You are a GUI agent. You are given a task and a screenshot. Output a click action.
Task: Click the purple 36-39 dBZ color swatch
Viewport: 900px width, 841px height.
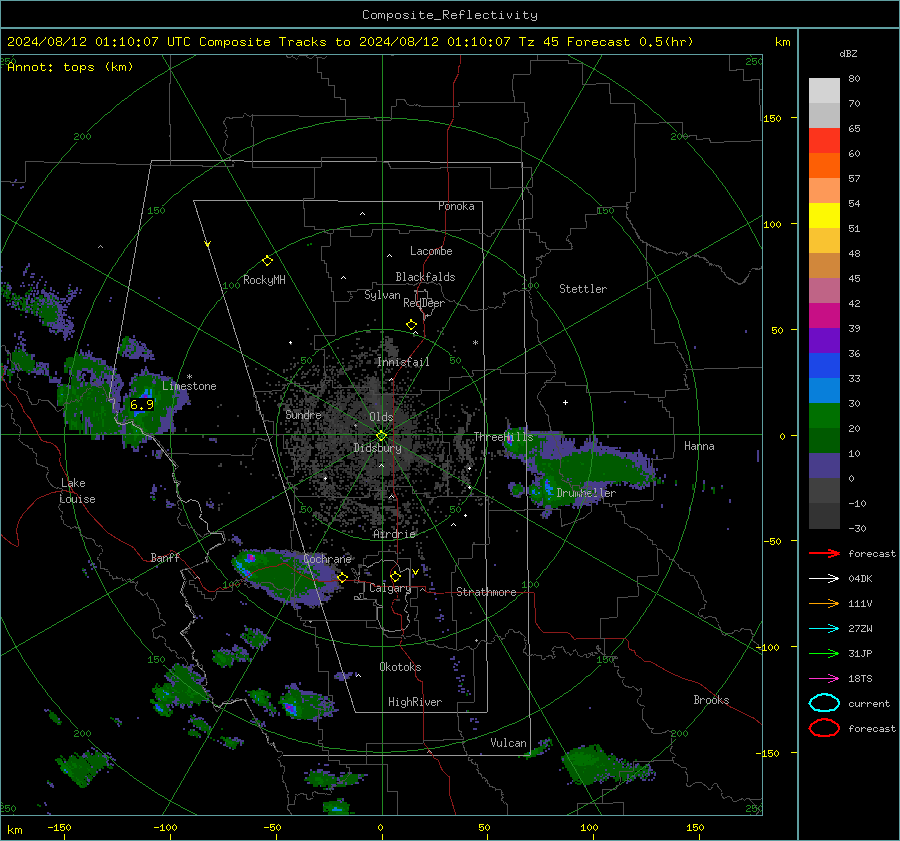coord(824,340)
